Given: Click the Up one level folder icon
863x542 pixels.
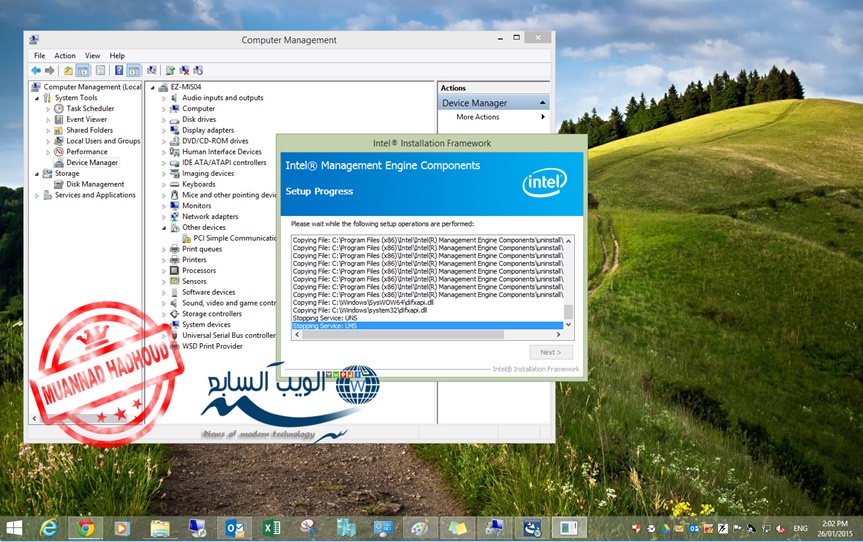Looking at the screenshot, I should point(68,70).
